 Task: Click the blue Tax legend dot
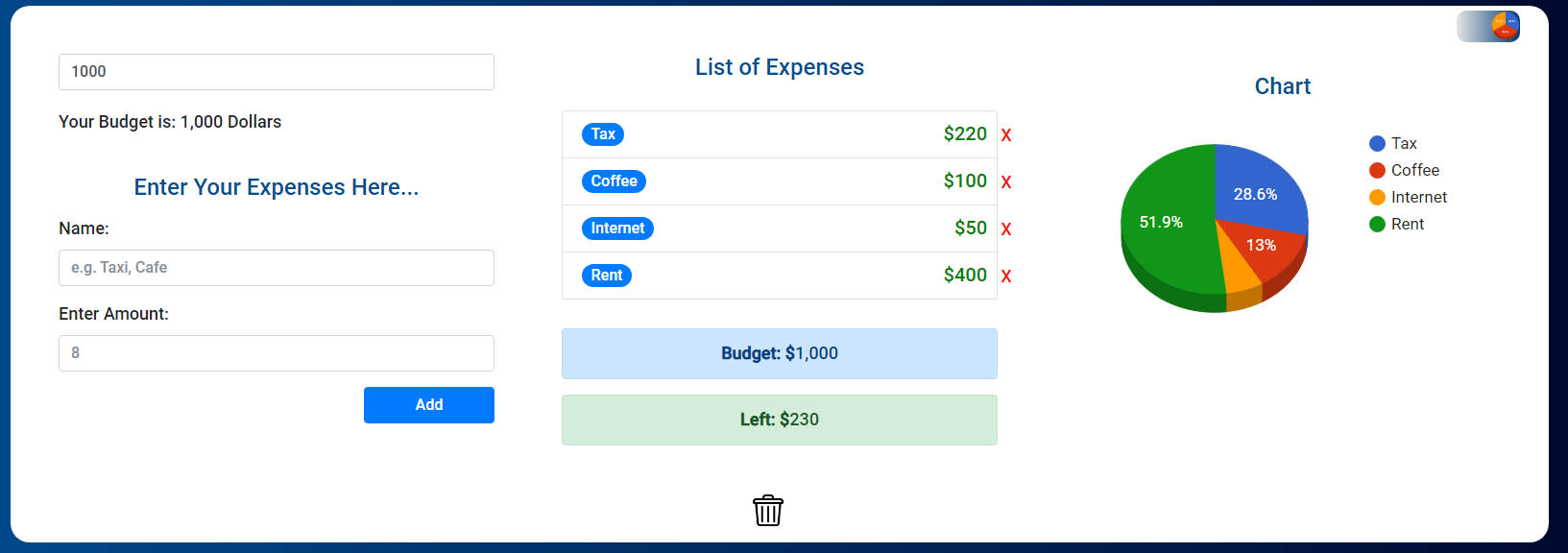1376,142
